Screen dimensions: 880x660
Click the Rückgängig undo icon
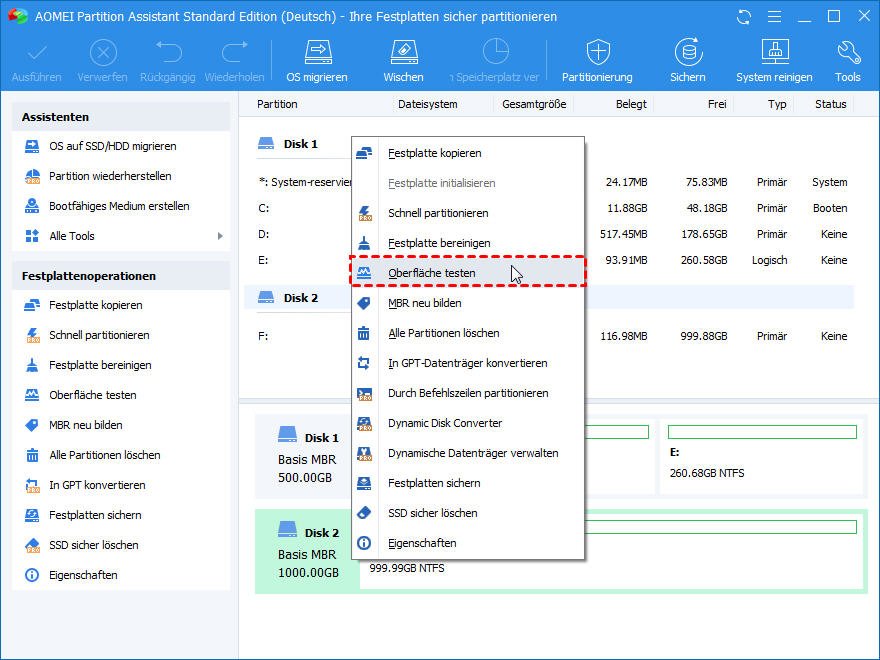[168, 53]
